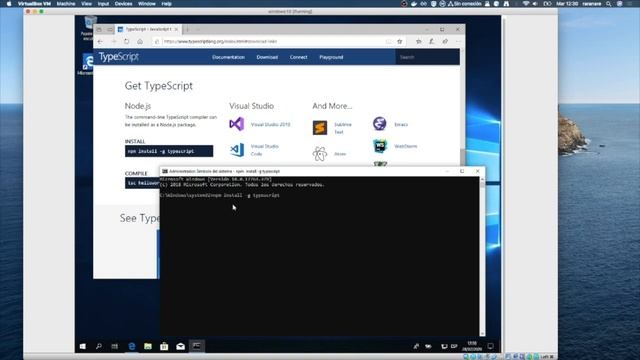
Task: Open the Microsoft Edge desktop shortcut
Action: [x=87, y=64]
